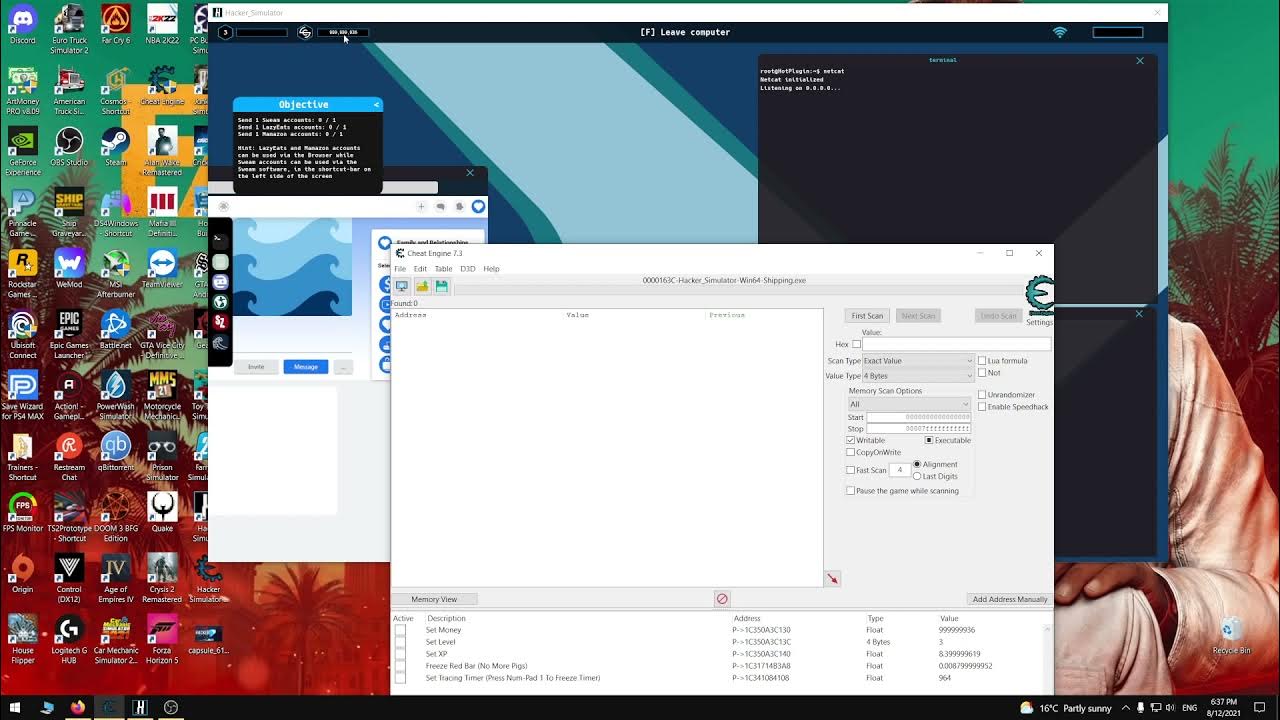Image resolution: width=1280 pixels, height=720 pixels.
Task: Click the plus icon in browser toolbar
Action: [421, 206]
